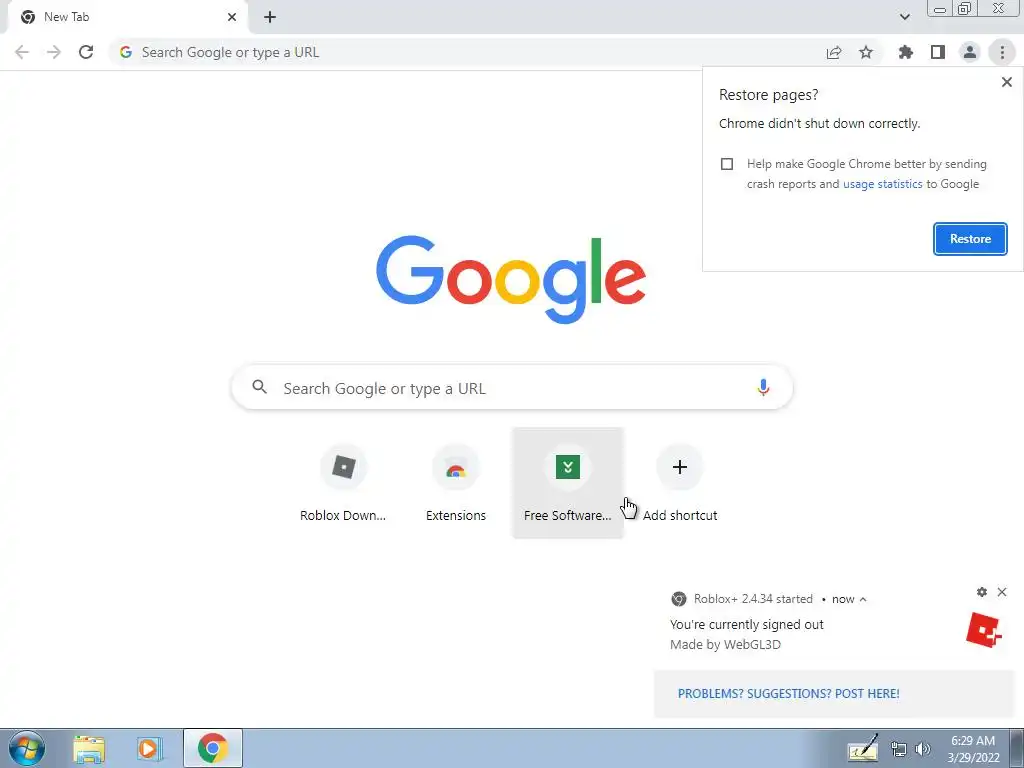Bookmark this tab with the star icon
The width and height of the screenshot is (1024, 768).
tap(866, 52)
